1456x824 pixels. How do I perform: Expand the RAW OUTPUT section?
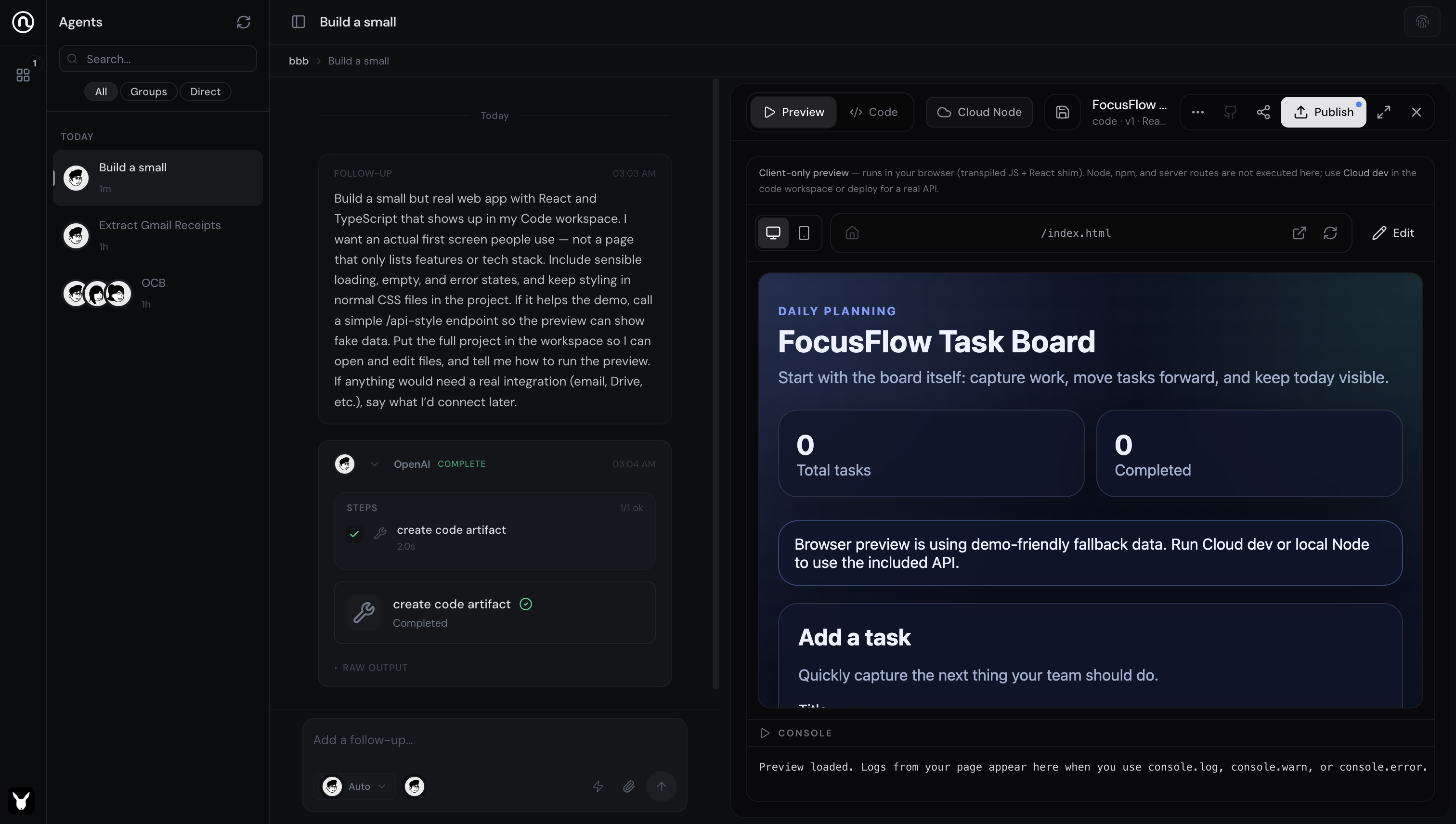click(x=371, y=668)
